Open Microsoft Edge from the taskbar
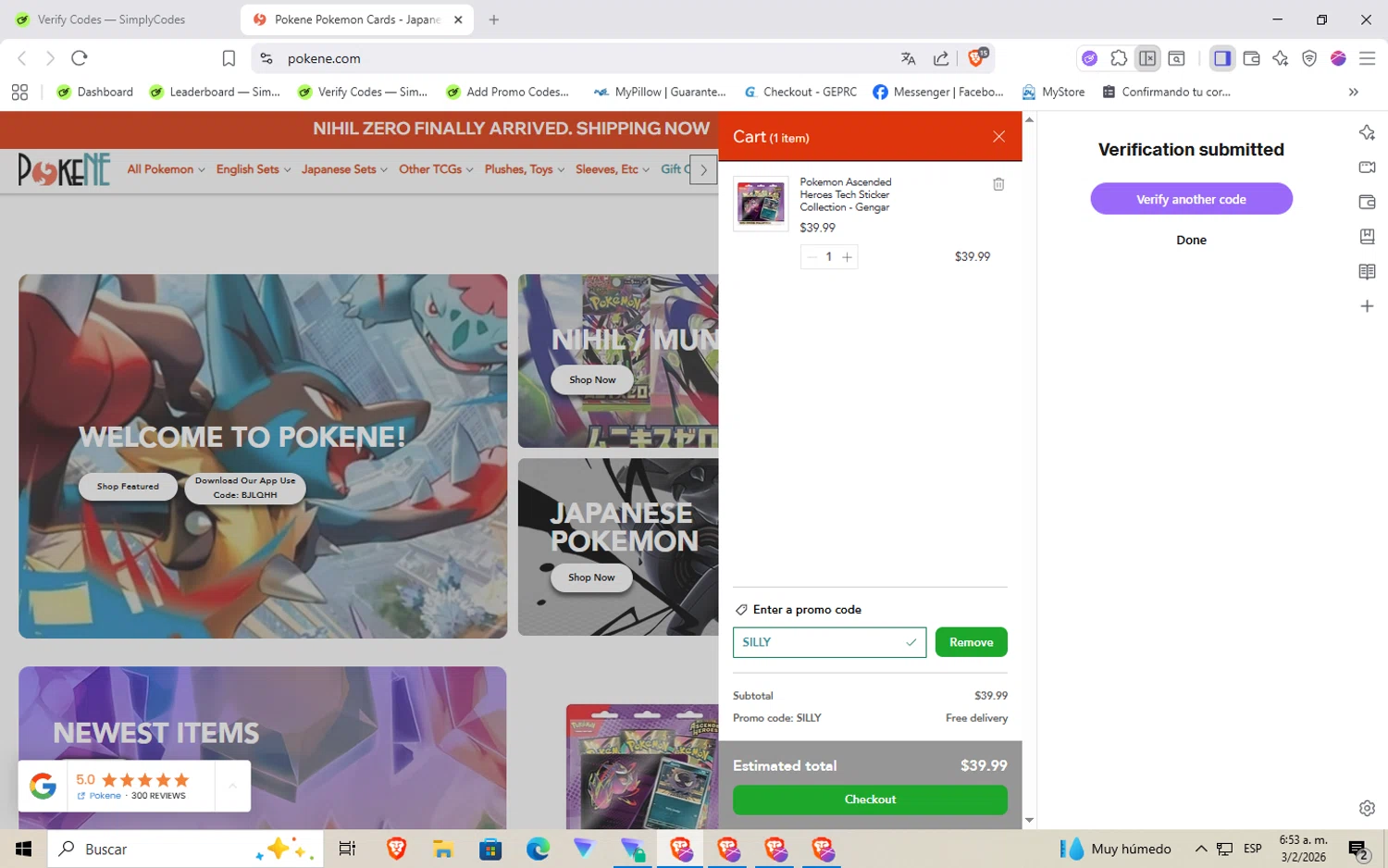 [538, 849]
